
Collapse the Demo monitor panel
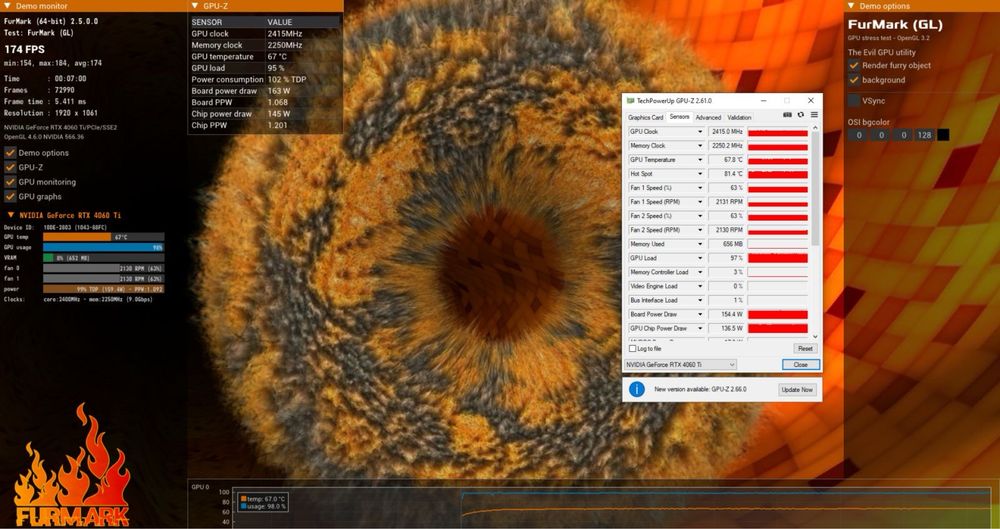(8, 6)
